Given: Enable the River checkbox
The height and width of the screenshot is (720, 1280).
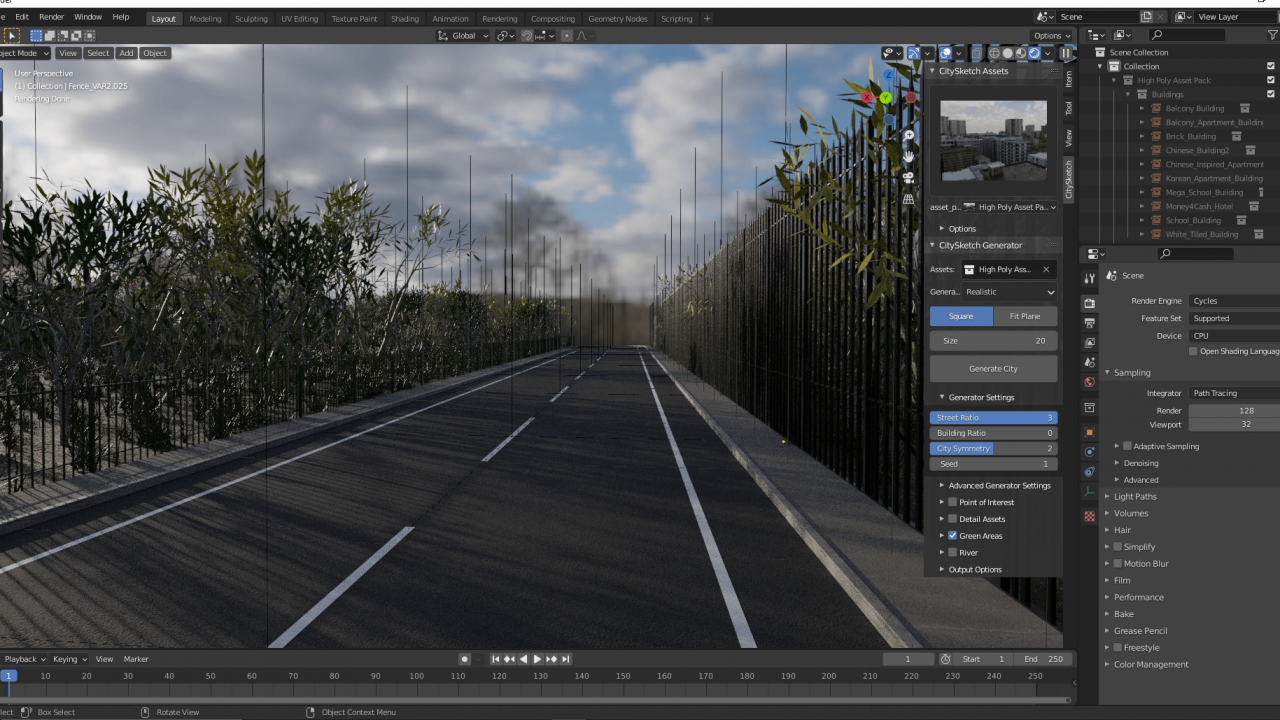Looking at the screenshot, I should tap(952, 553).
